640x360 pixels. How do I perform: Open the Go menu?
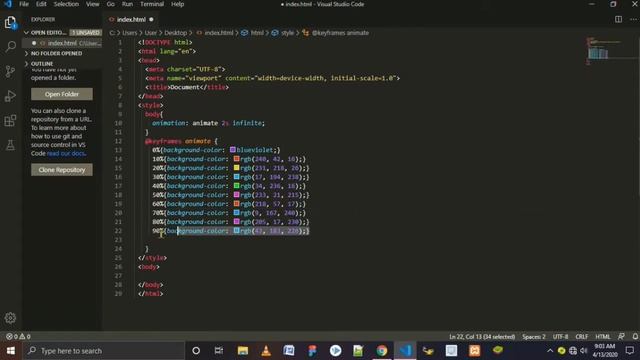110,4
